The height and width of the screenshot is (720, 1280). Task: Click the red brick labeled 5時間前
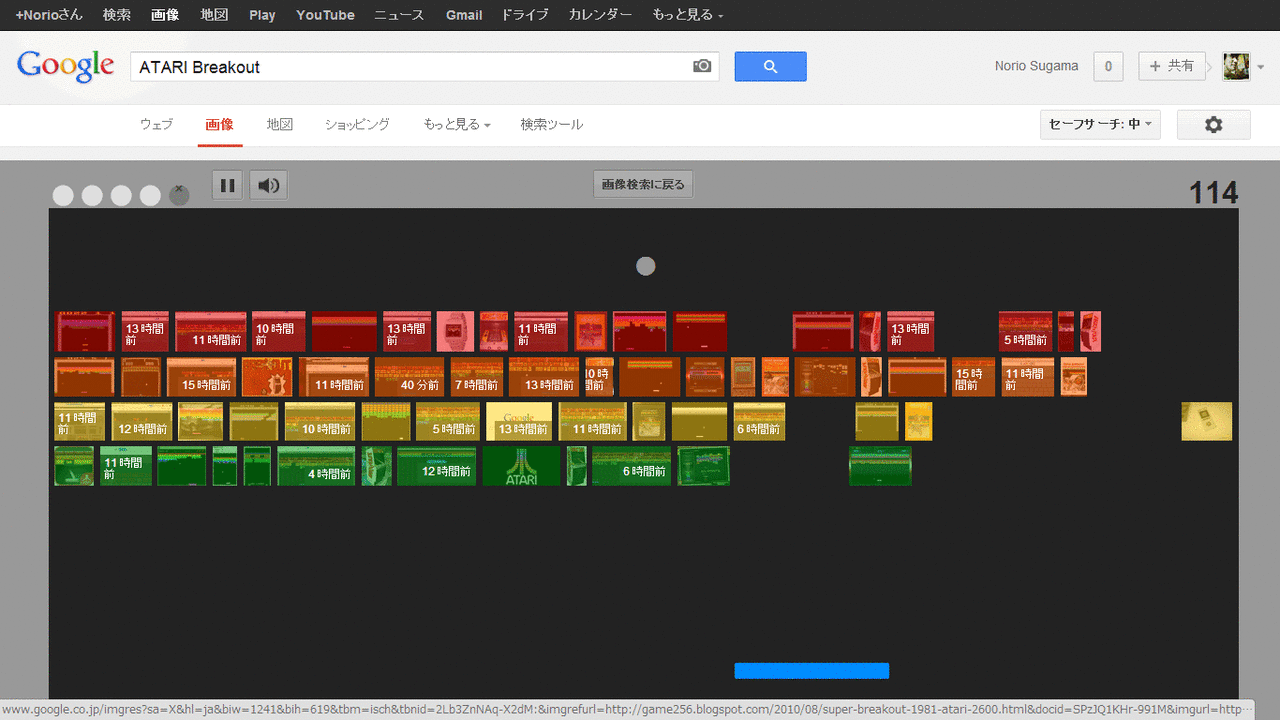(x=1025, y=331)
